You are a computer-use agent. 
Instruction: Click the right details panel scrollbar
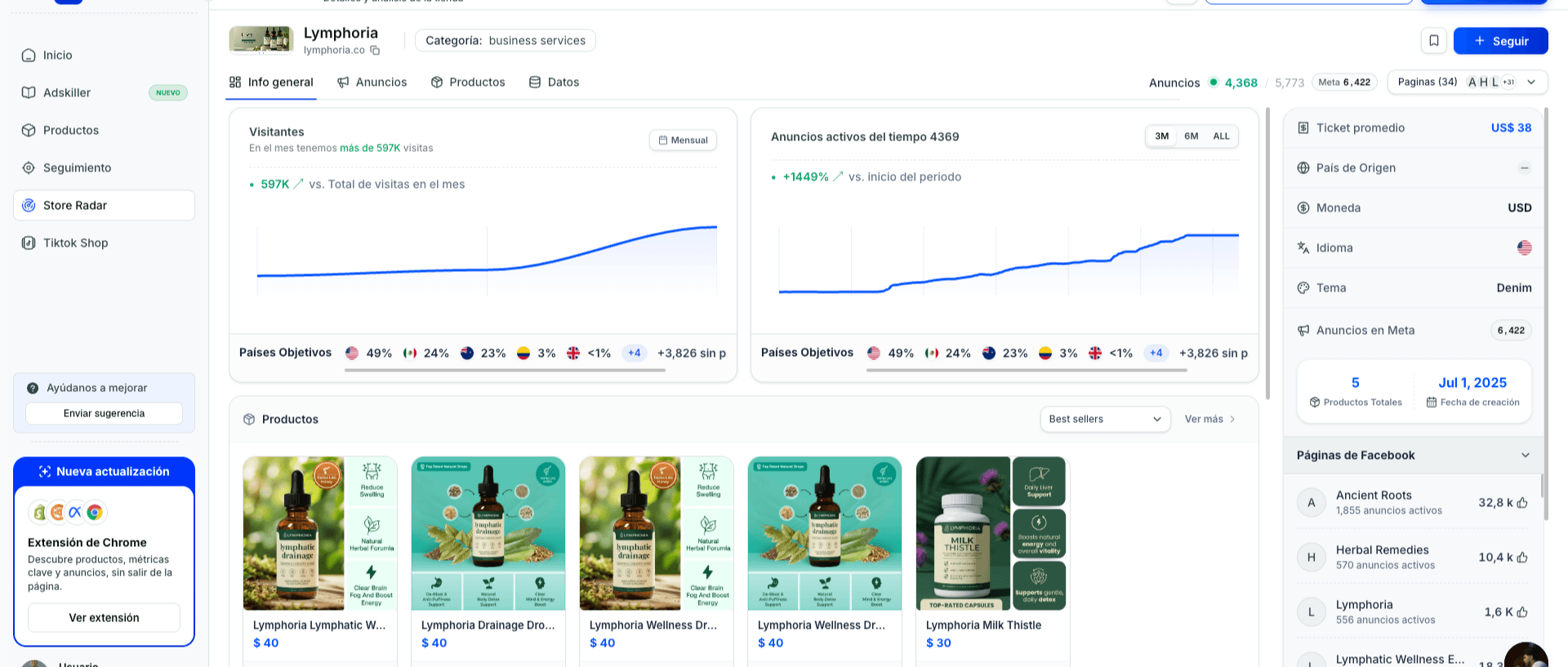click(1546, 314)
